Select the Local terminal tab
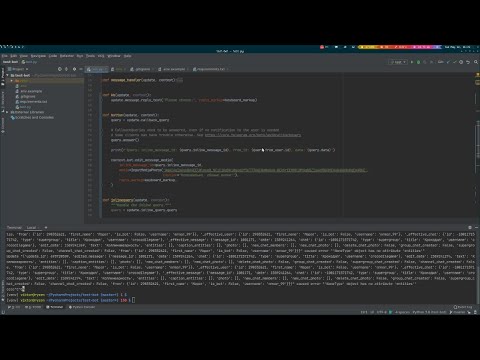This screenshot has height=360, width=480. click(x=32, y=227)
